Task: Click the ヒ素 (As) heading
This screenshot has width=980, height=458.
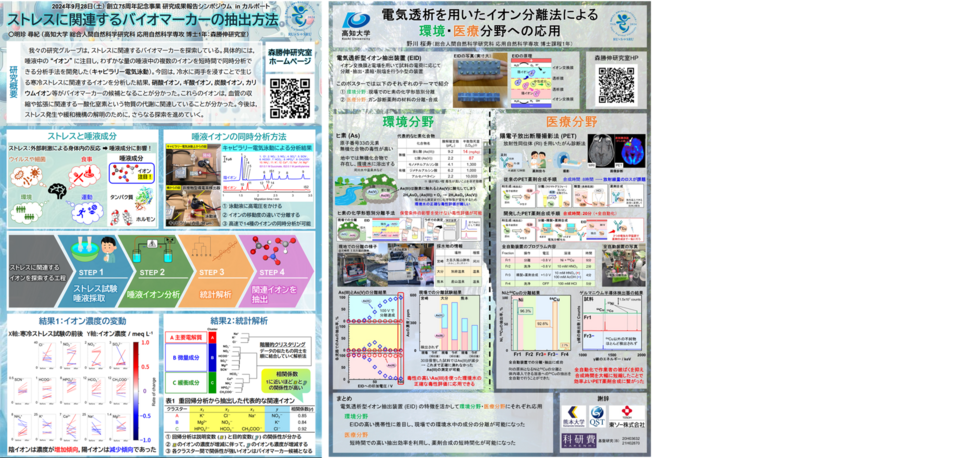Action: tap(346, 134)
